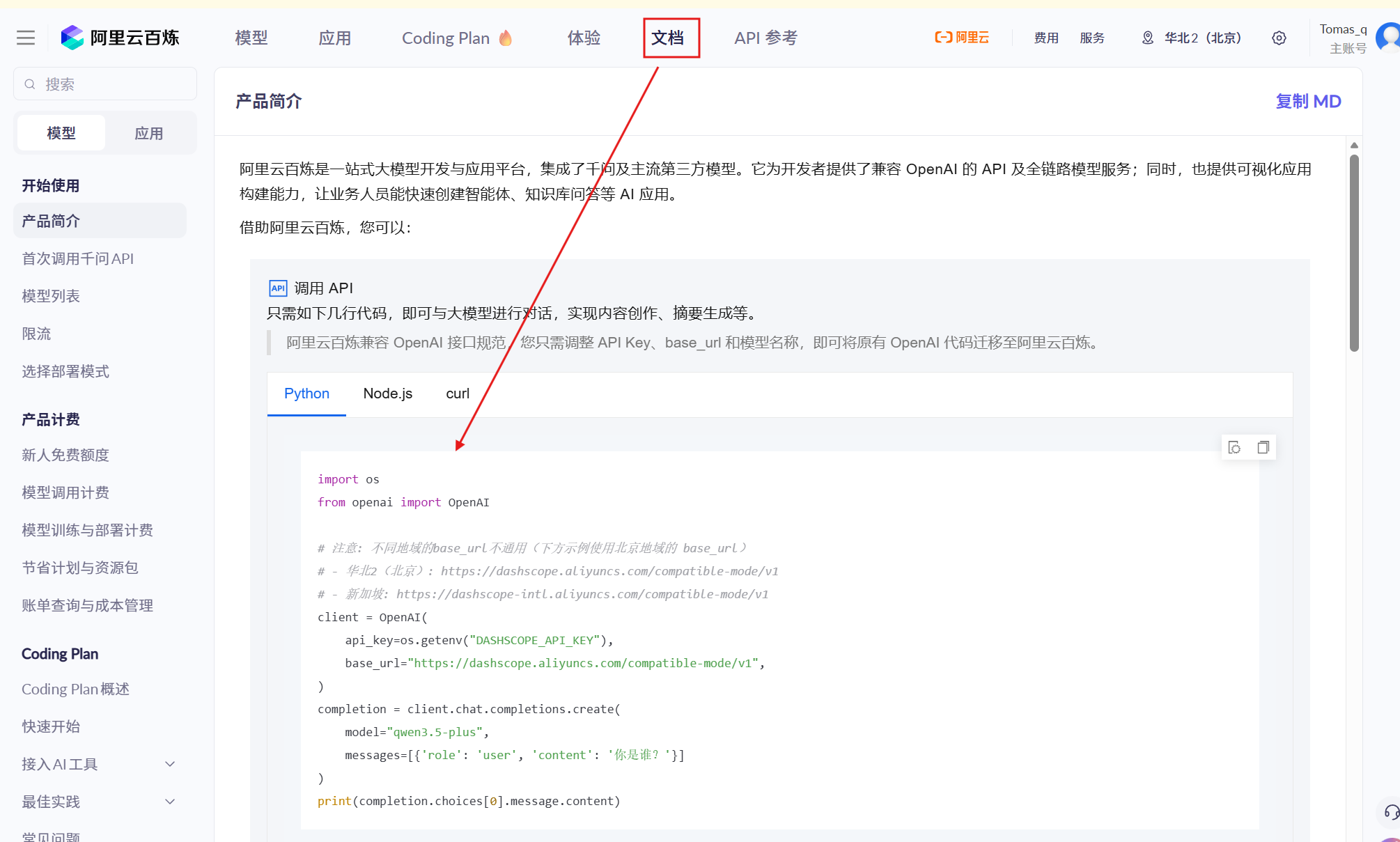Switch sidebar toggle to 应用
Image resolution: width=1400 pixels, height=842 pixels.
click(x=148, y=133)
